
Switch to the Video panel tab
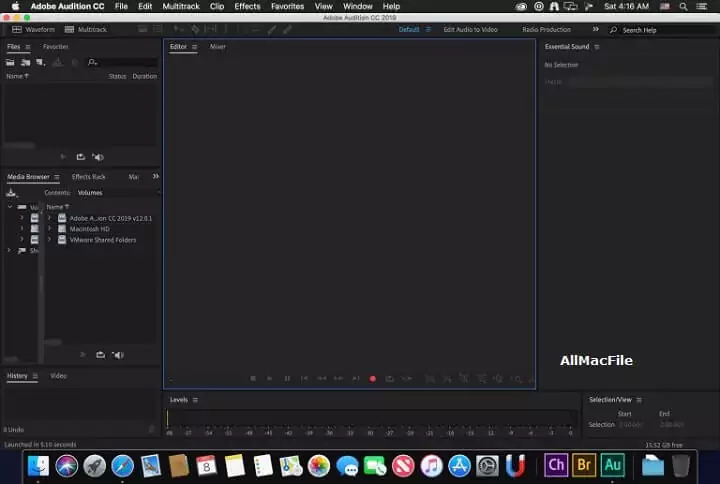tap(58, 376)
